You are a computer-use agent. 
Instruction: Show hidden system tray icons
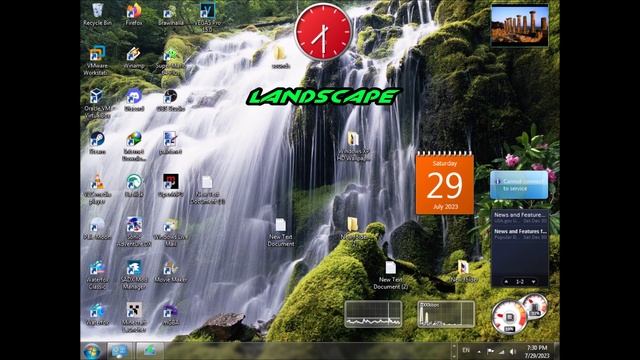click(479, 351)
